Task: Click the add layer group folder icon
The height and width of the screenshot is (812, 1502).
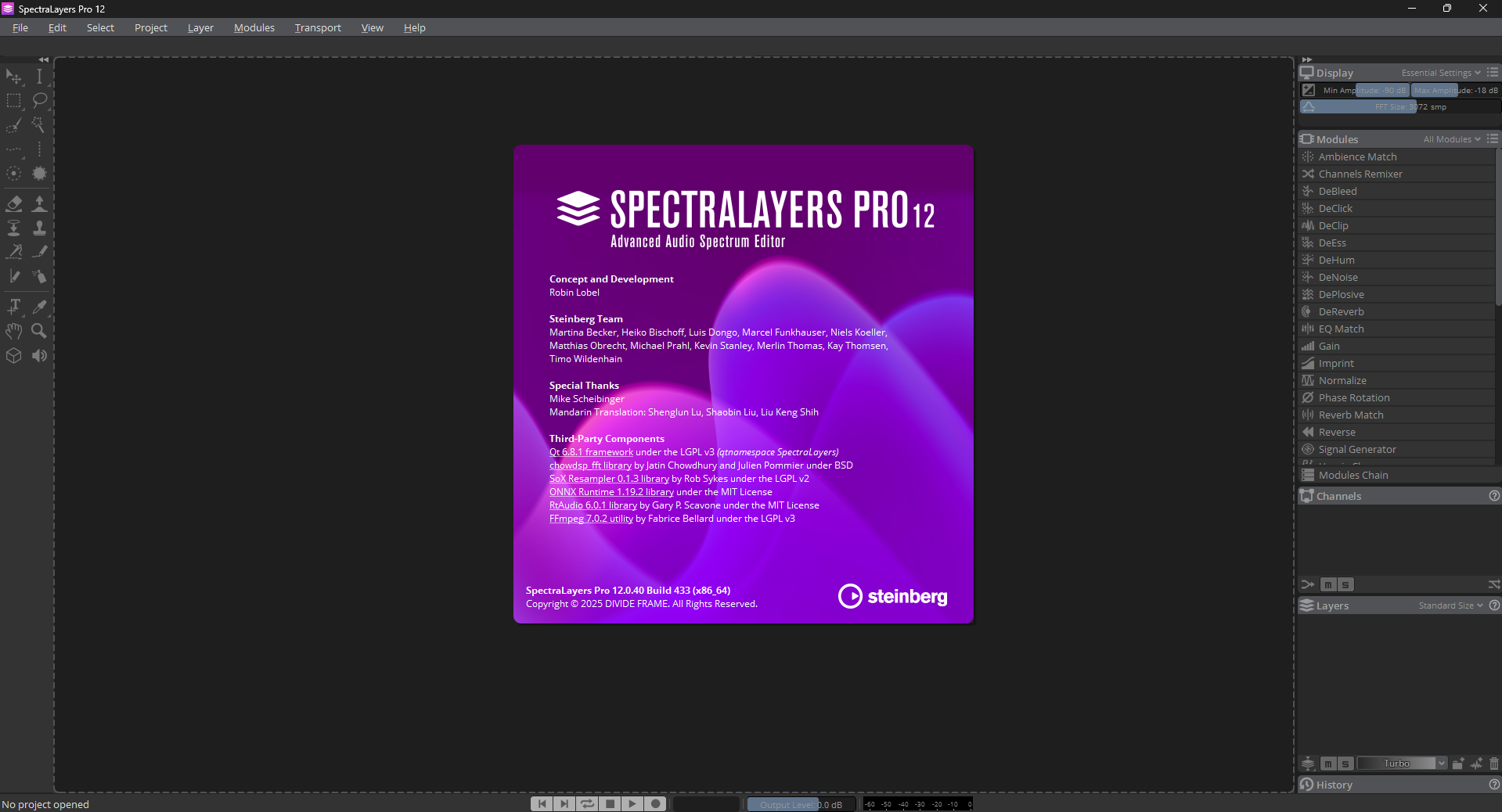Action: point(1458,763)
